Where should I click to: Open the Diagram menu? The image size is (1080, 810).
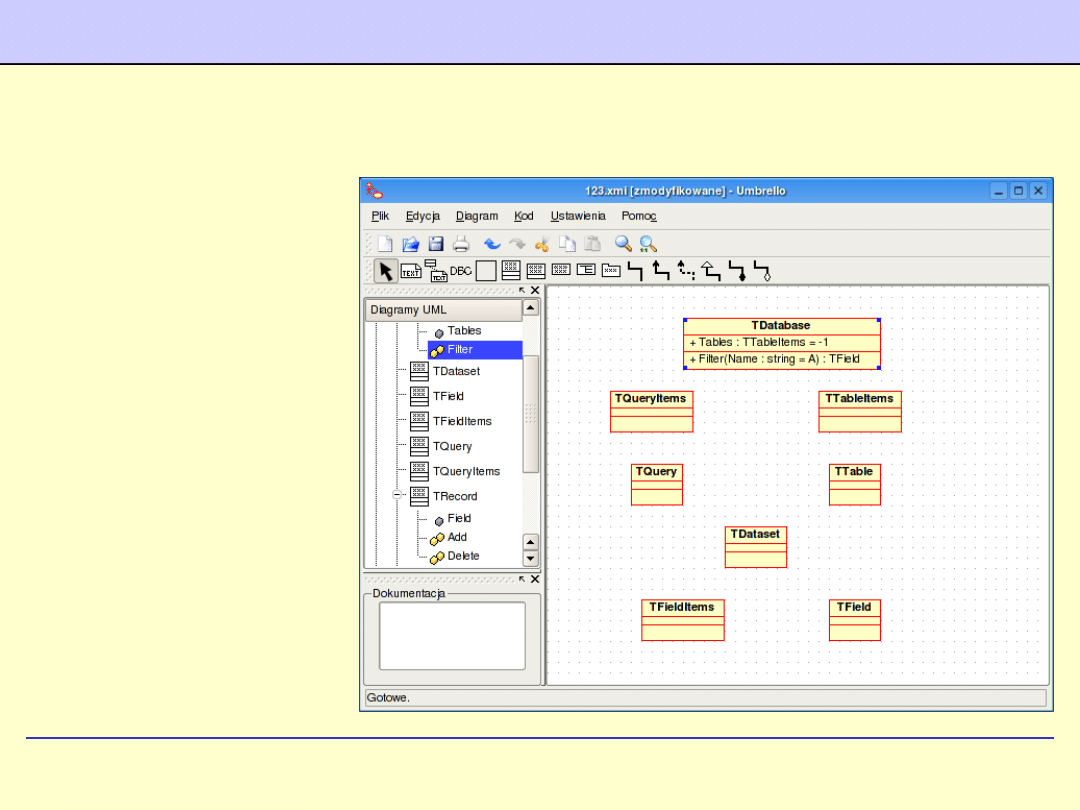click(x=476, y=216)
